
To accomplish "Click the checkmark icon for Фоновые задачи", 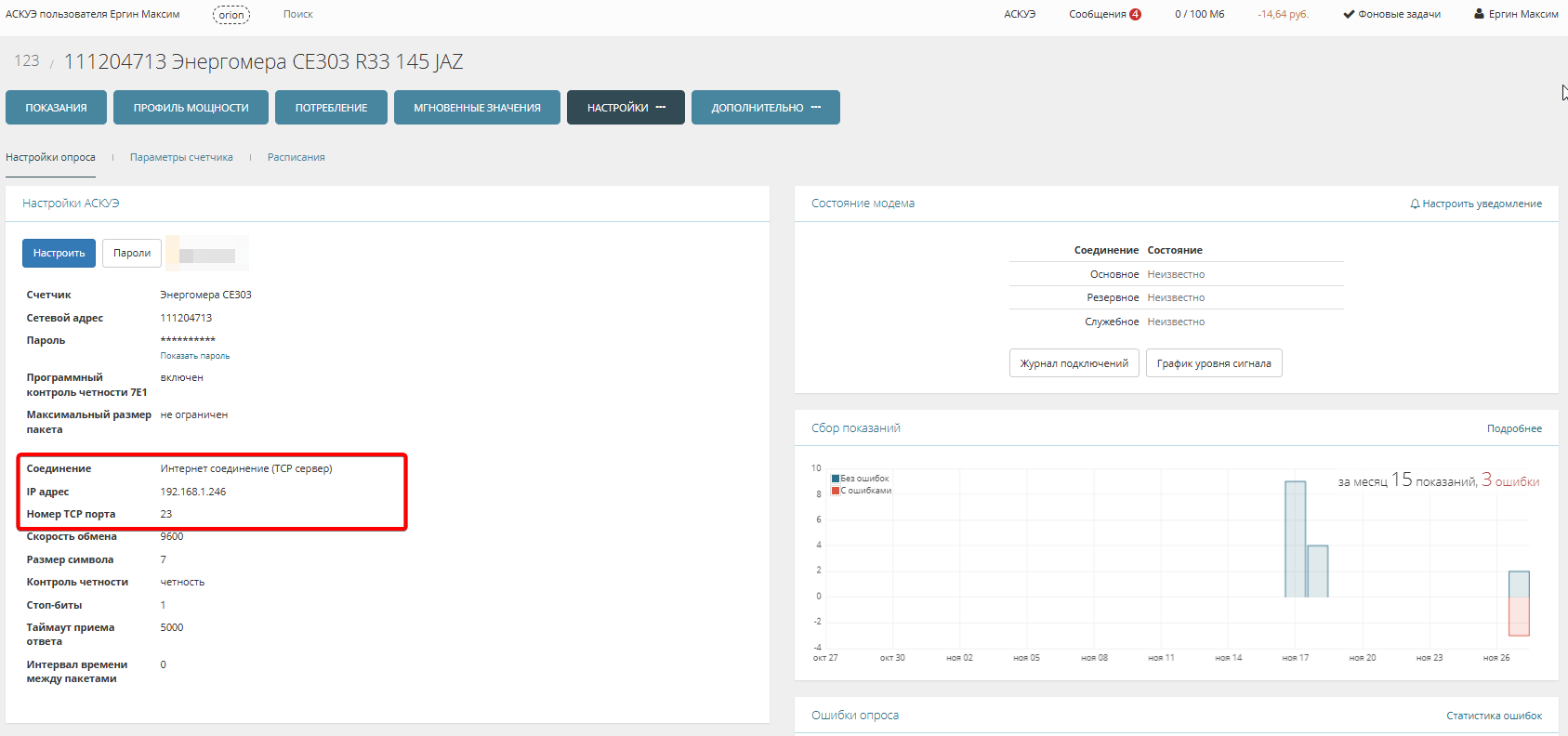I will pyautogui.click(x=1349, y=14).
